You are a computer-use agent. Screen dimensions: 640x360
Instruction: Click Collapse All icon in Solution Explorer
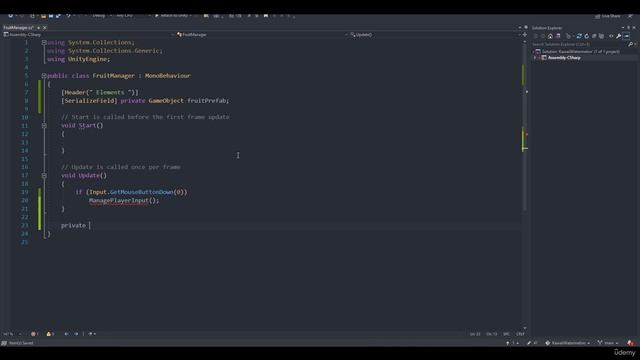594,36
